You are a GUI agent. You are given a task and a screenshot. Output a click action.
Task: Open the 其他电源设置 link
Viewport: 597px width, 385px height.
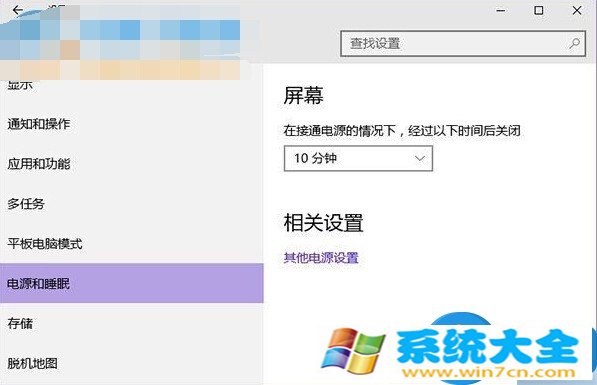pos(321,258)
